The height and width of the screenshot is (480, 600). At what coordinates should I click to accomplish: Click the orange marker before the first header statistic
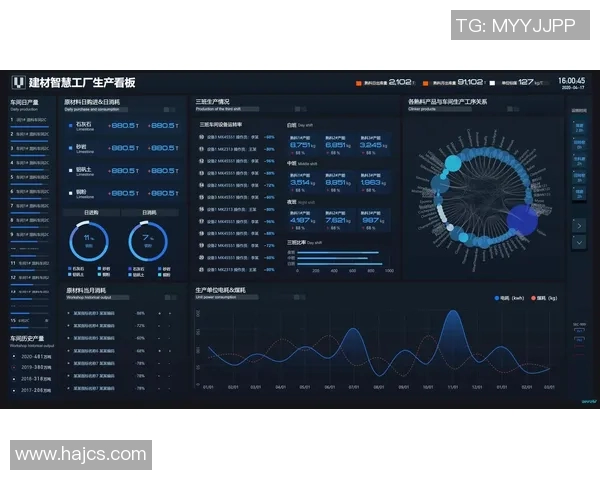point(358,83)
